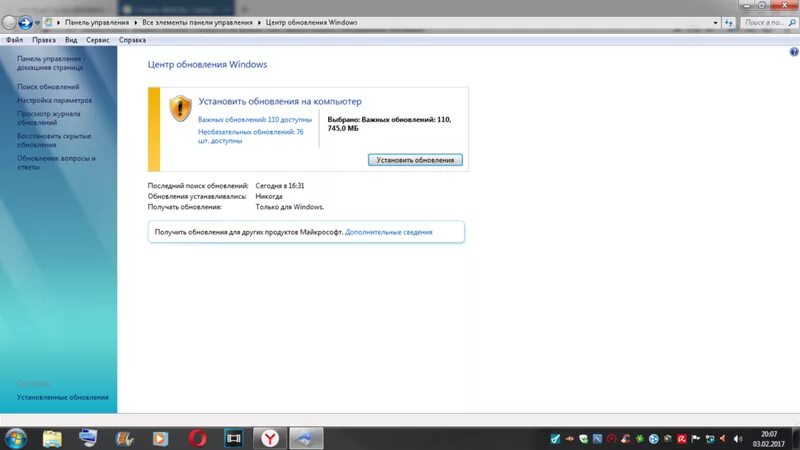Click the red Avira tray icon
Screen dimensions: 800x450
coord(682,439)
